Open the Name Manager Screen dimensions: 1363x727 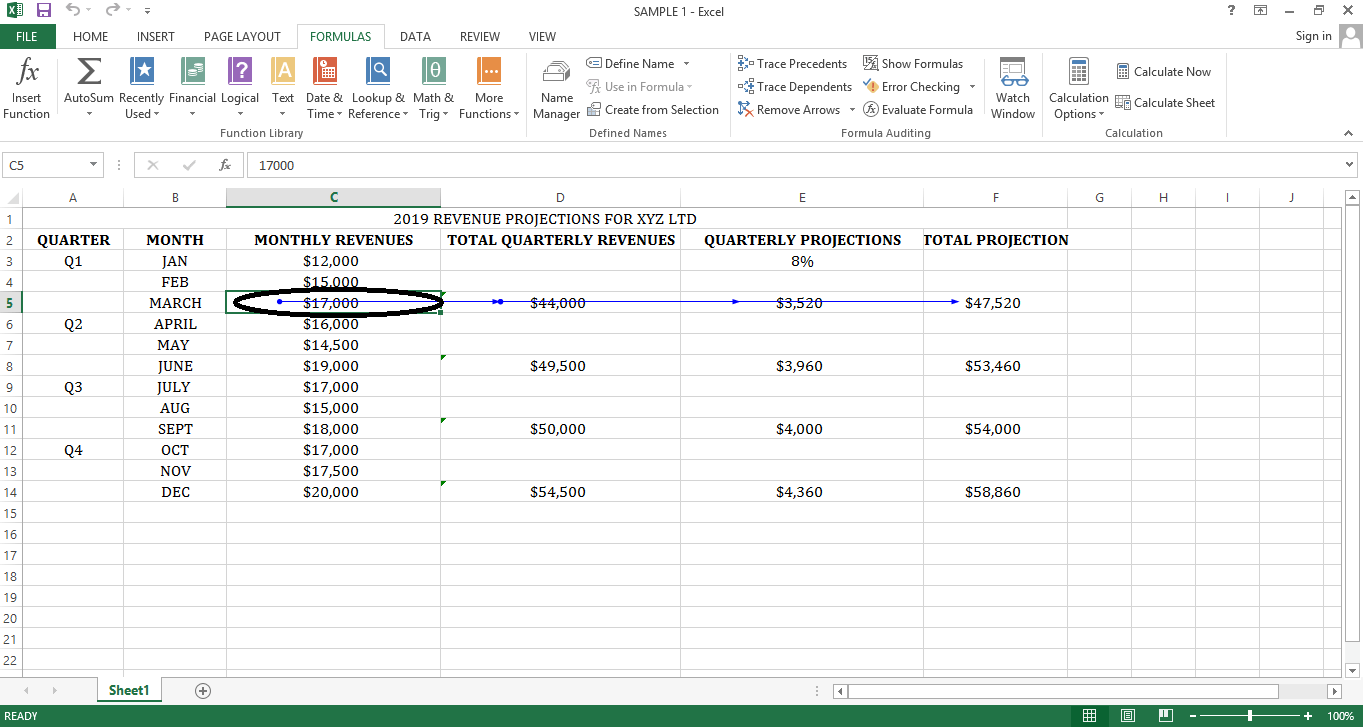[x=556, y=87]
